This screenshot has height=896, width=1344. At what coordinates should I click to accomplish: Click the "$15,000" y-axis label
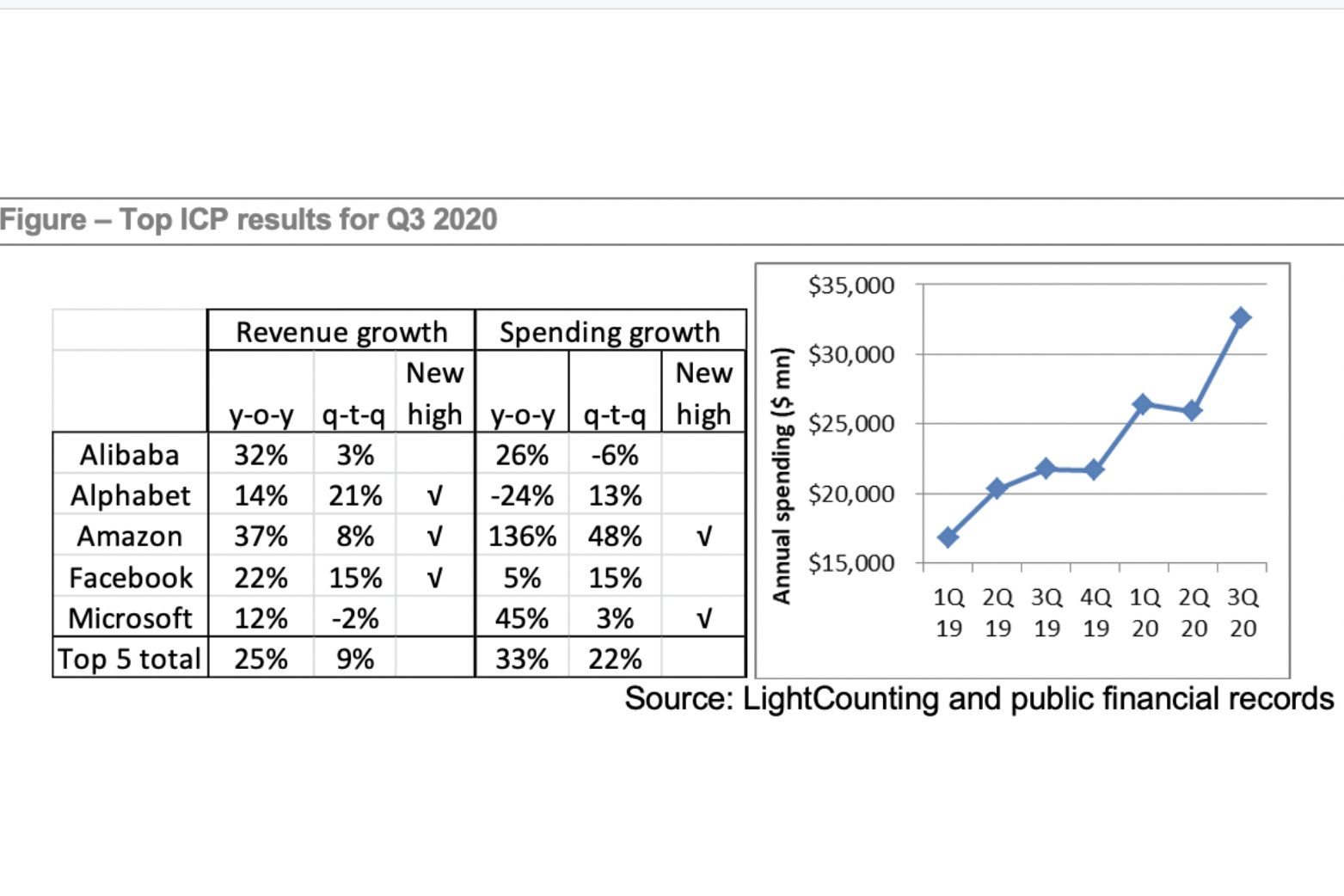[851, 562]
